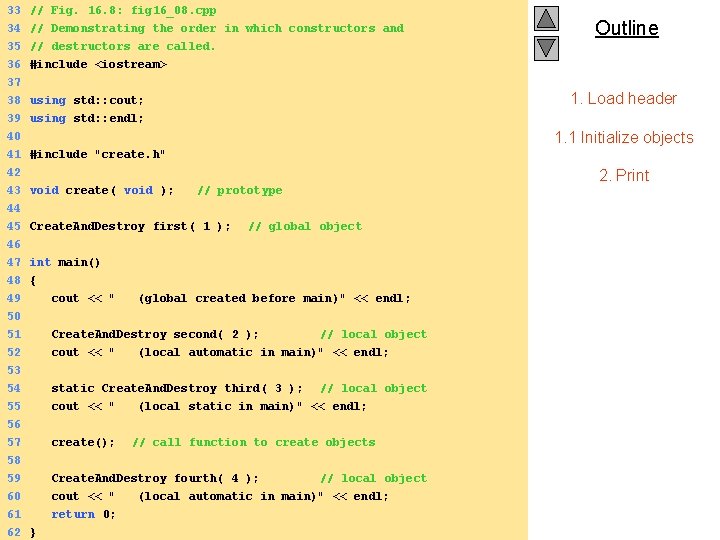Image resolution: width=720 pixels, height=540 pixels.
Task: Click the 'int main()' line
Action: (65, 262)
